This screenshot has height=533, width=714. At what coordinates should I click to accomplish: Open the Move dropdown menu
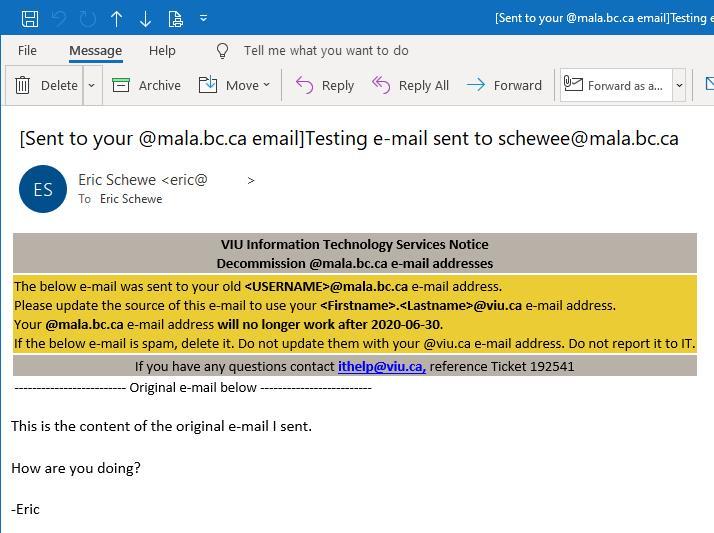coord(235,85)
